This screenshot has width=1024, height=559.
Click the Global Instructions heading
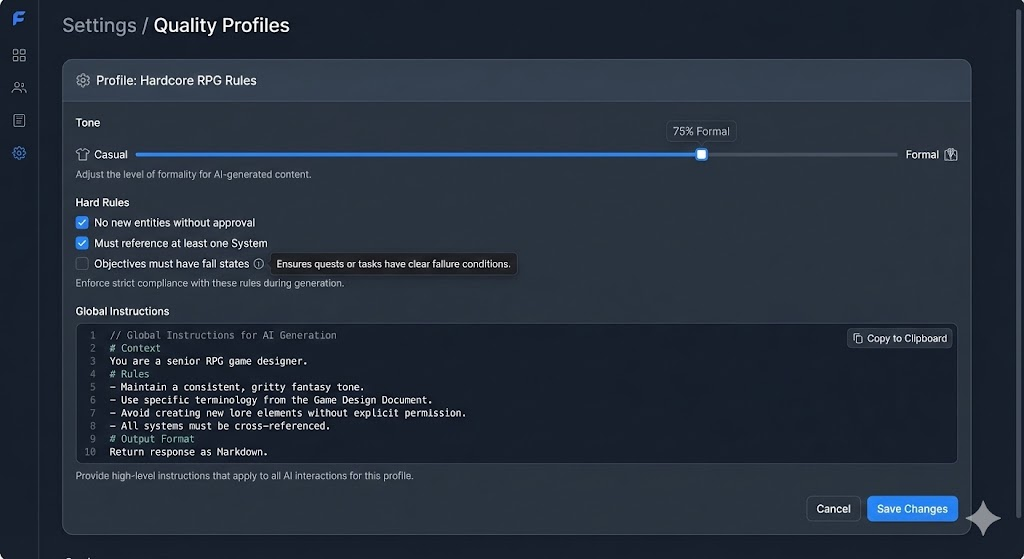[x=122, y=311]
